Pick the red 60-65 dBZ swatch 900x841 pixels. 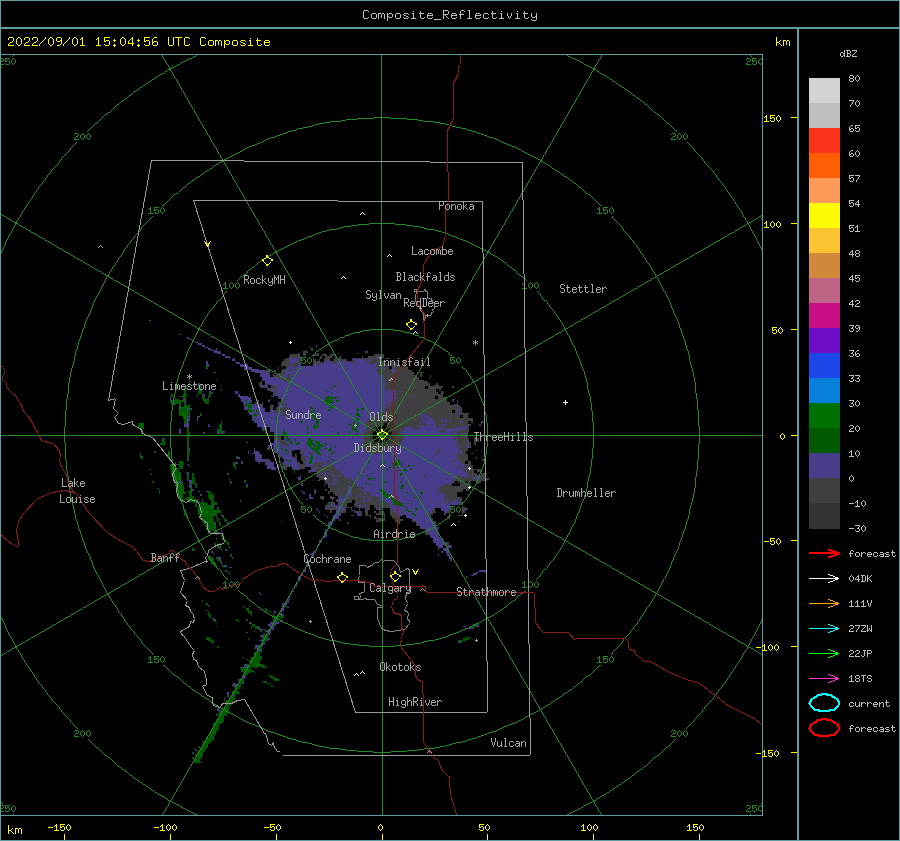(x=824, y=141)
